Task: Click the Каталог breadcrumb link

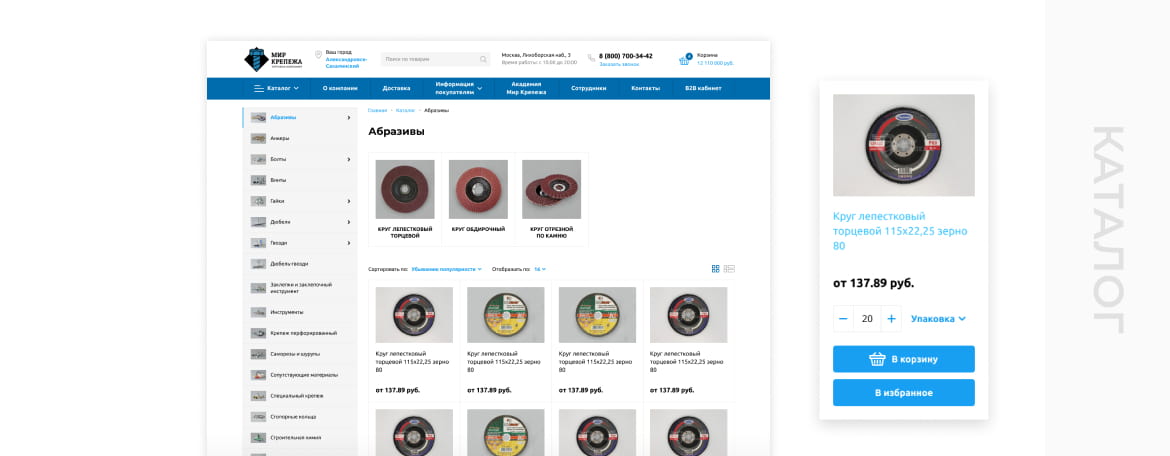Action: (x=405, y=110)
